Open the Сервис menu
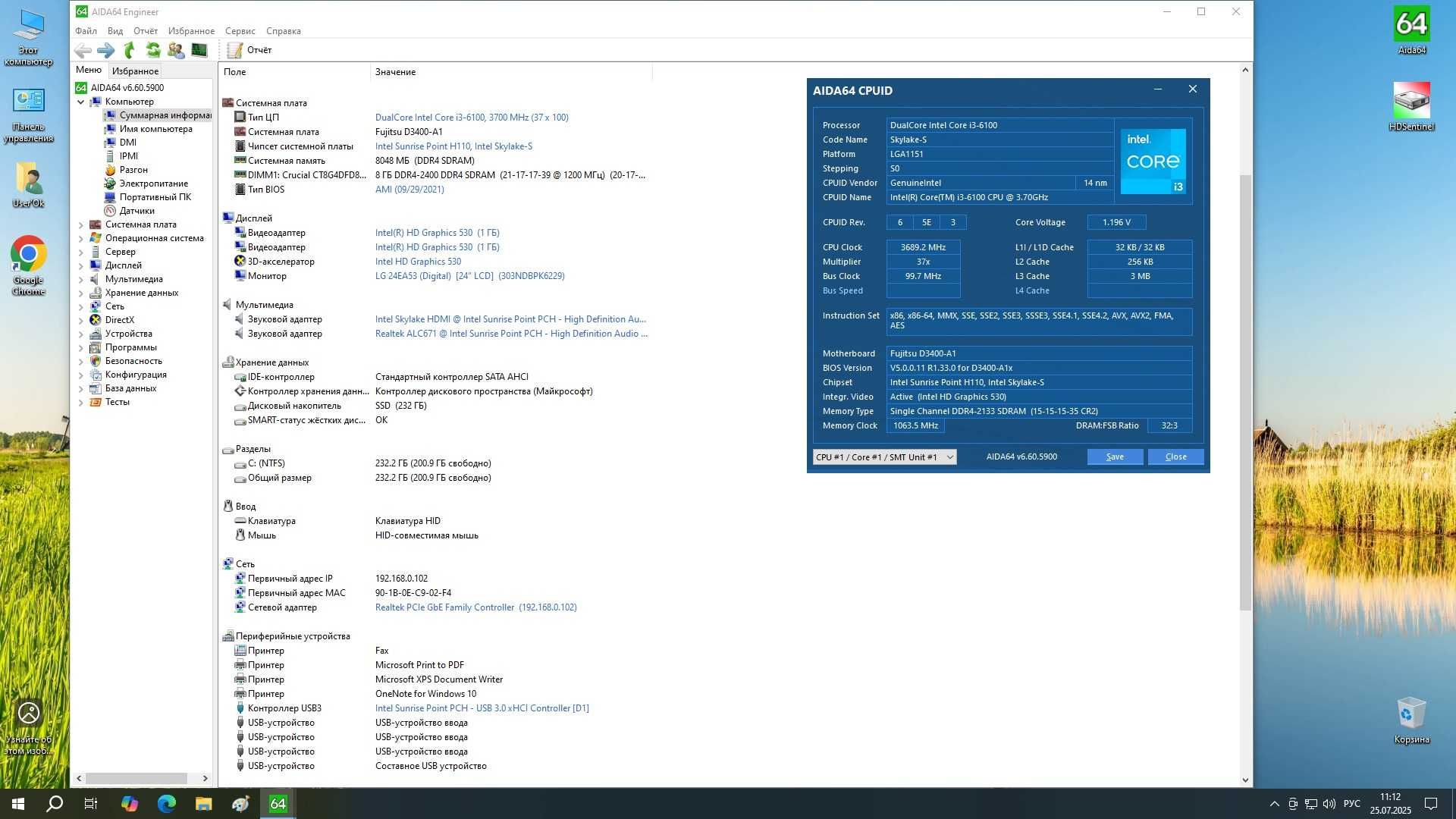 coord(240,31)
